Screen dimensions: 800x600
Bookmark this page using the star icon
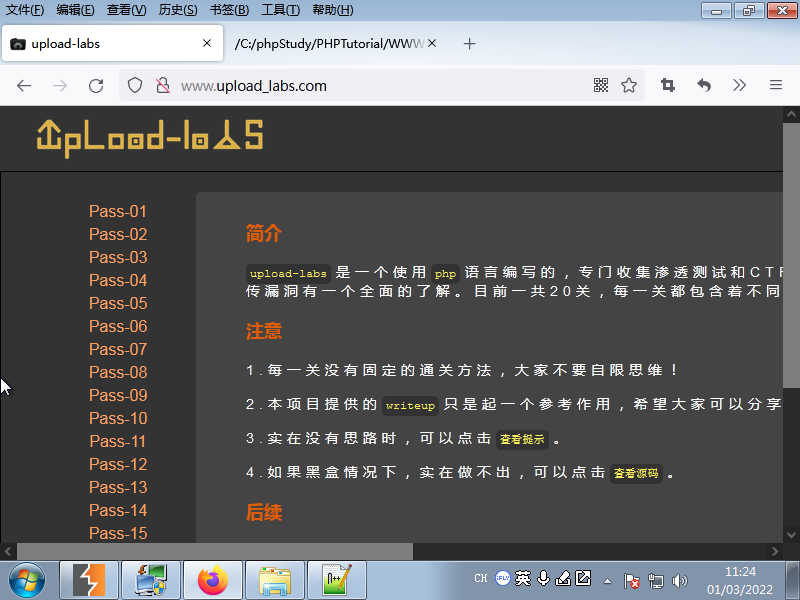629,86
